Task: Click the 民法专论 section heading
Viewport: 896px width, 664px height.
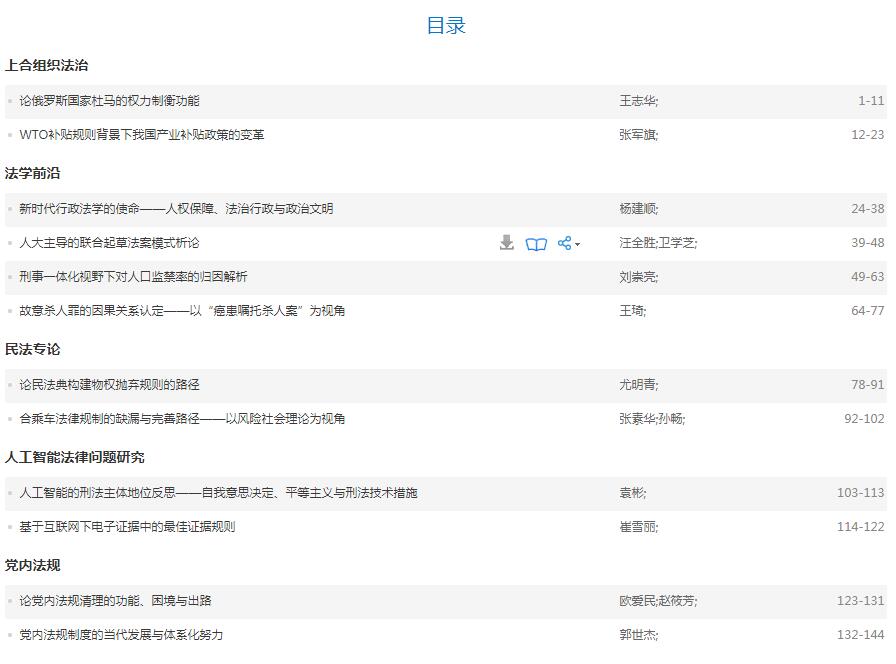Action: [33, 349]
